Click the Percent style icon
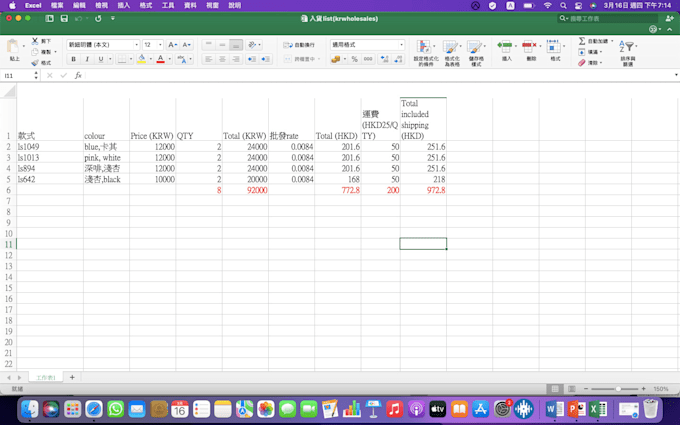 pos(355,59)
